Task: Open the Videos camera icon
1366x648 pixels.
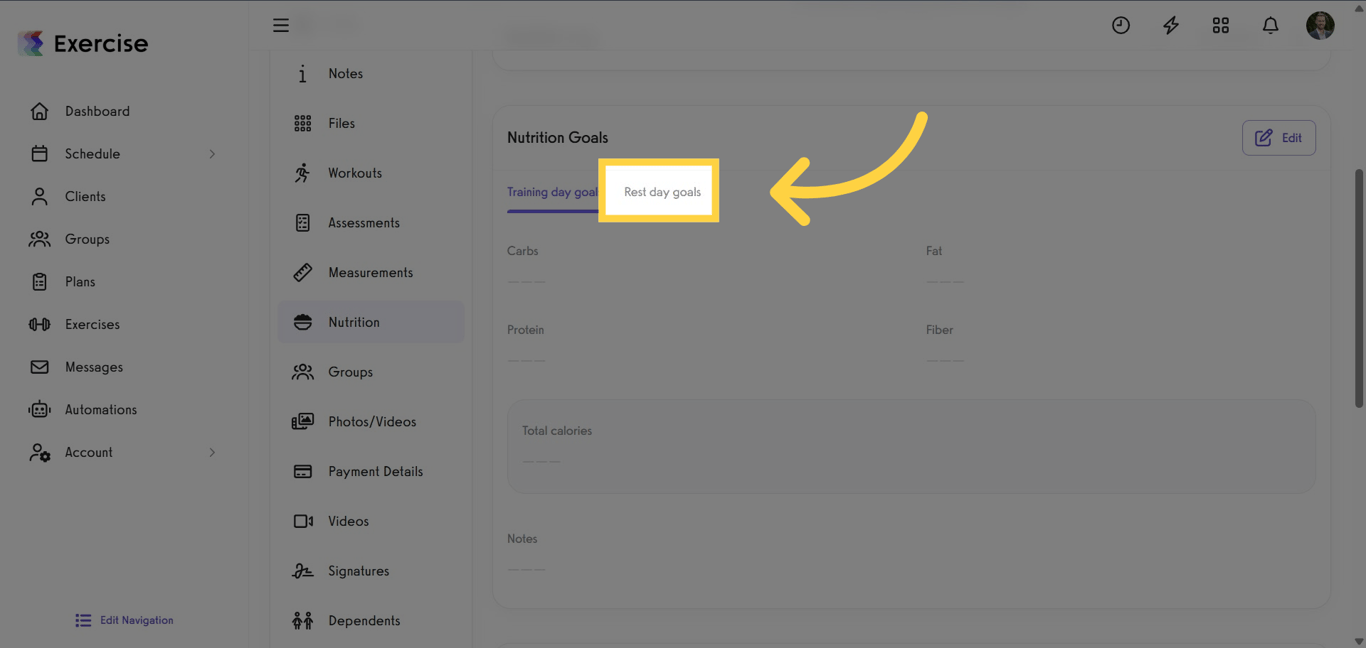Action: (302, 521)
